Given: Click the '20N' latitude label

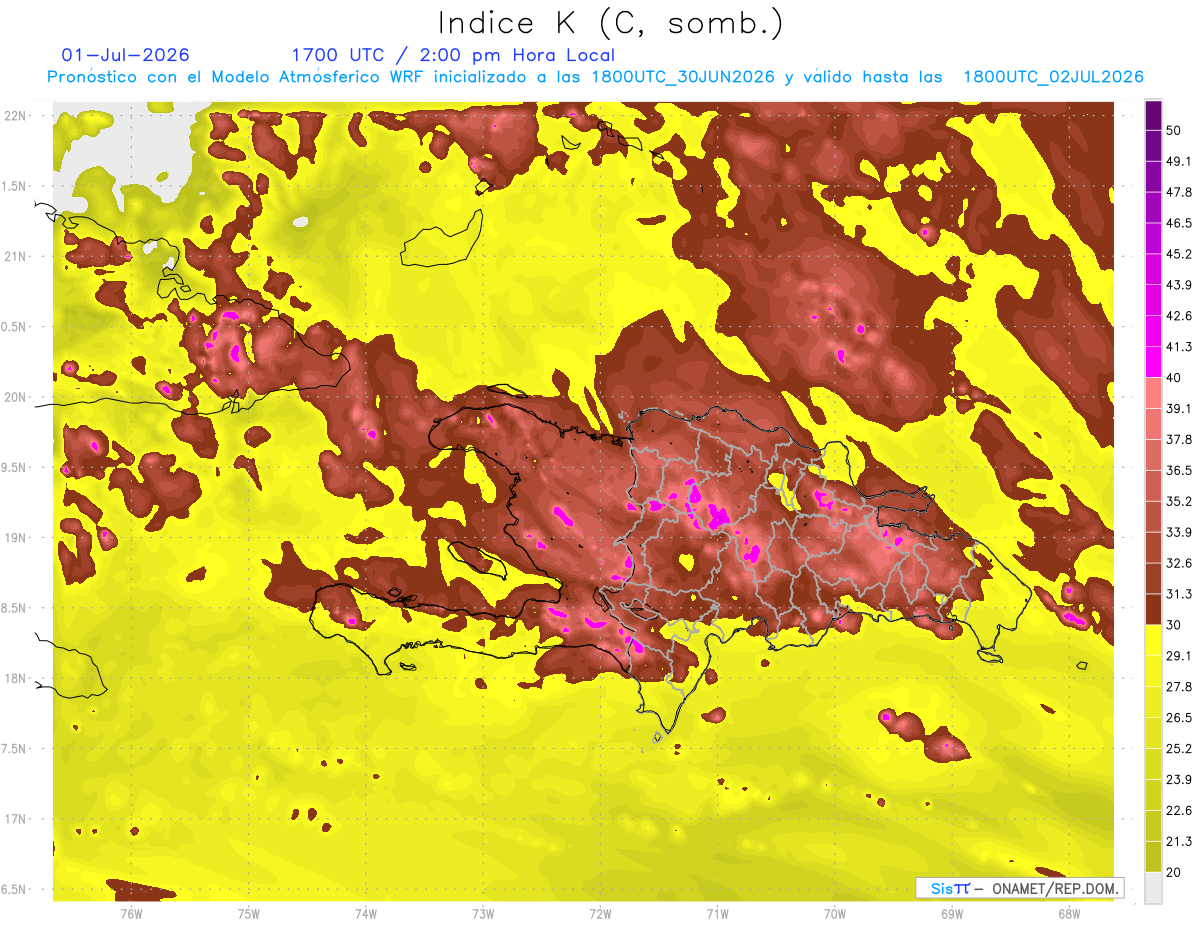Looking at the screenshot, I should click(16, 397).
